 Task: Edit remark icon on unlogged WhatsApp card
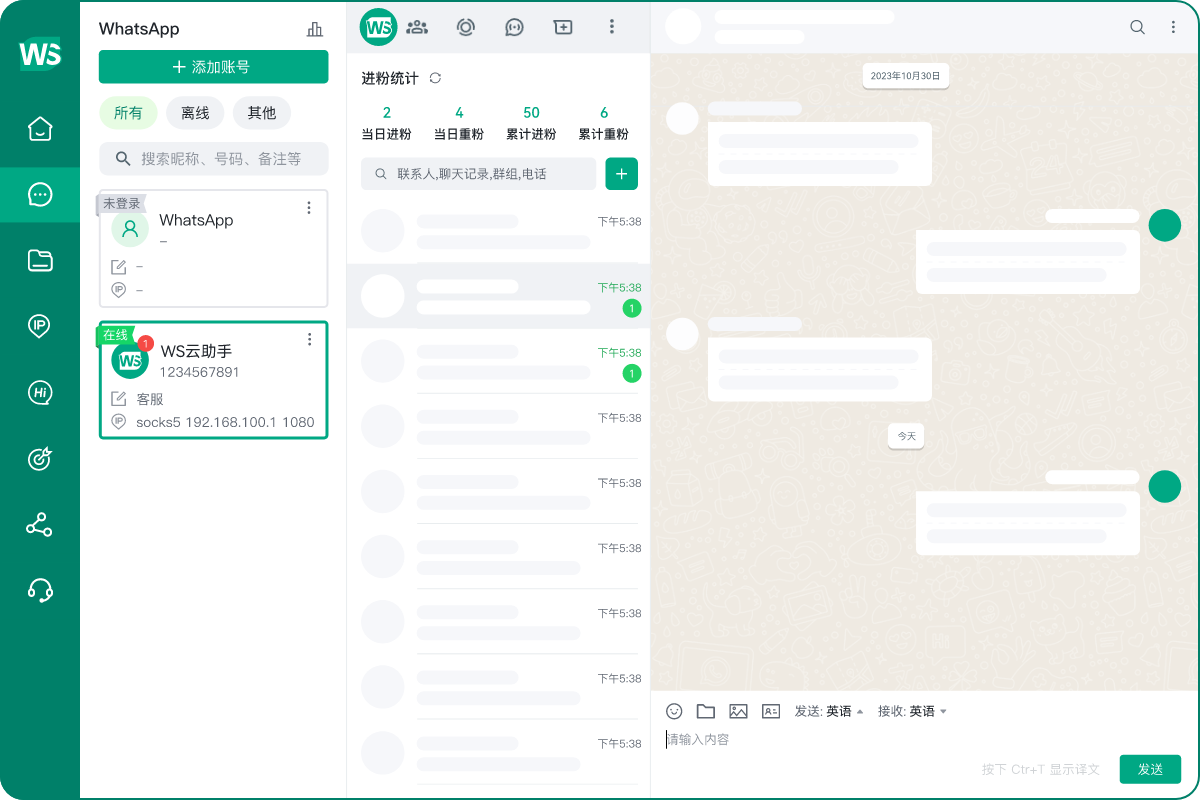pos(119,267)
